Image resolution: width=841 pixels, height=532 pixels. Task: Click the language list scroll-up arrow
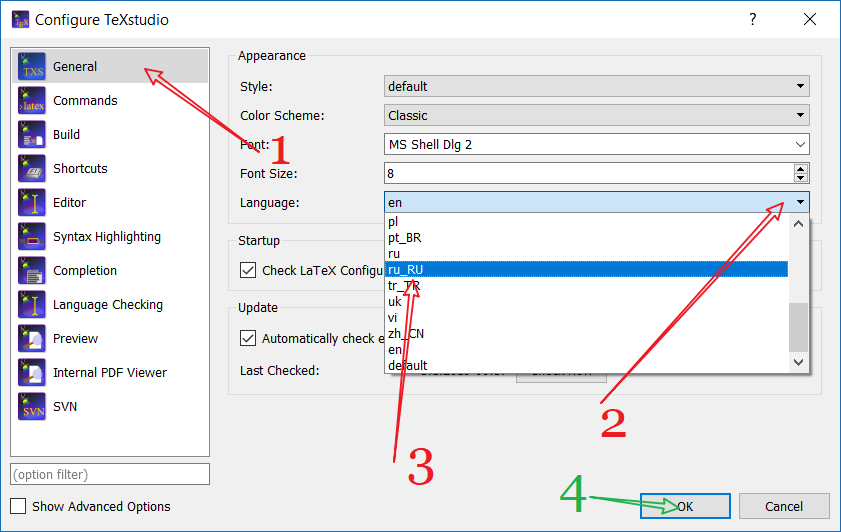click(x=798, y=224)
